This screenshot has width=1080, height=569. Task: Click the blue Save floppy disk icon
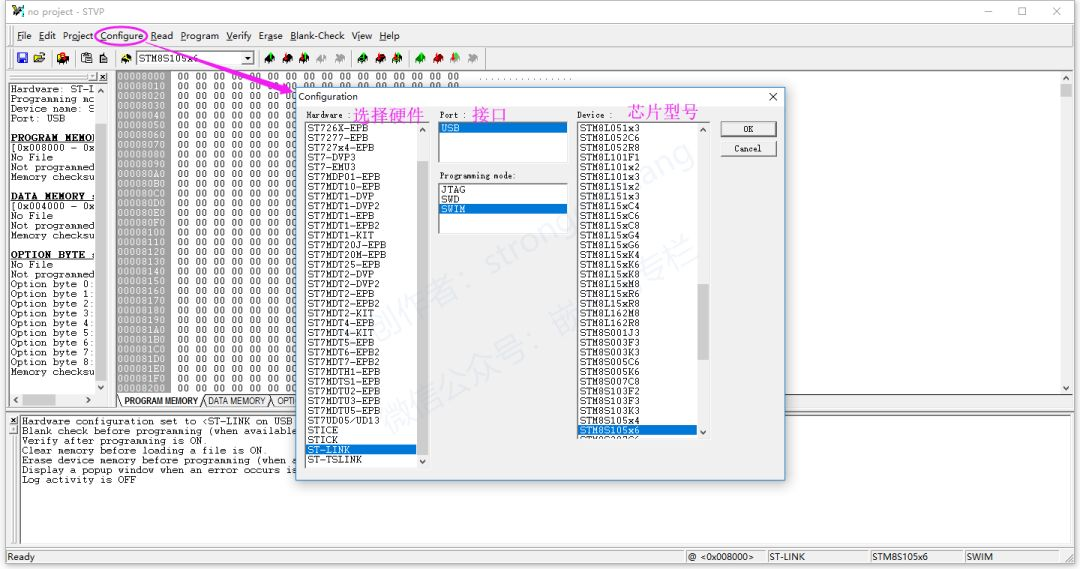(x=22, y=58)
